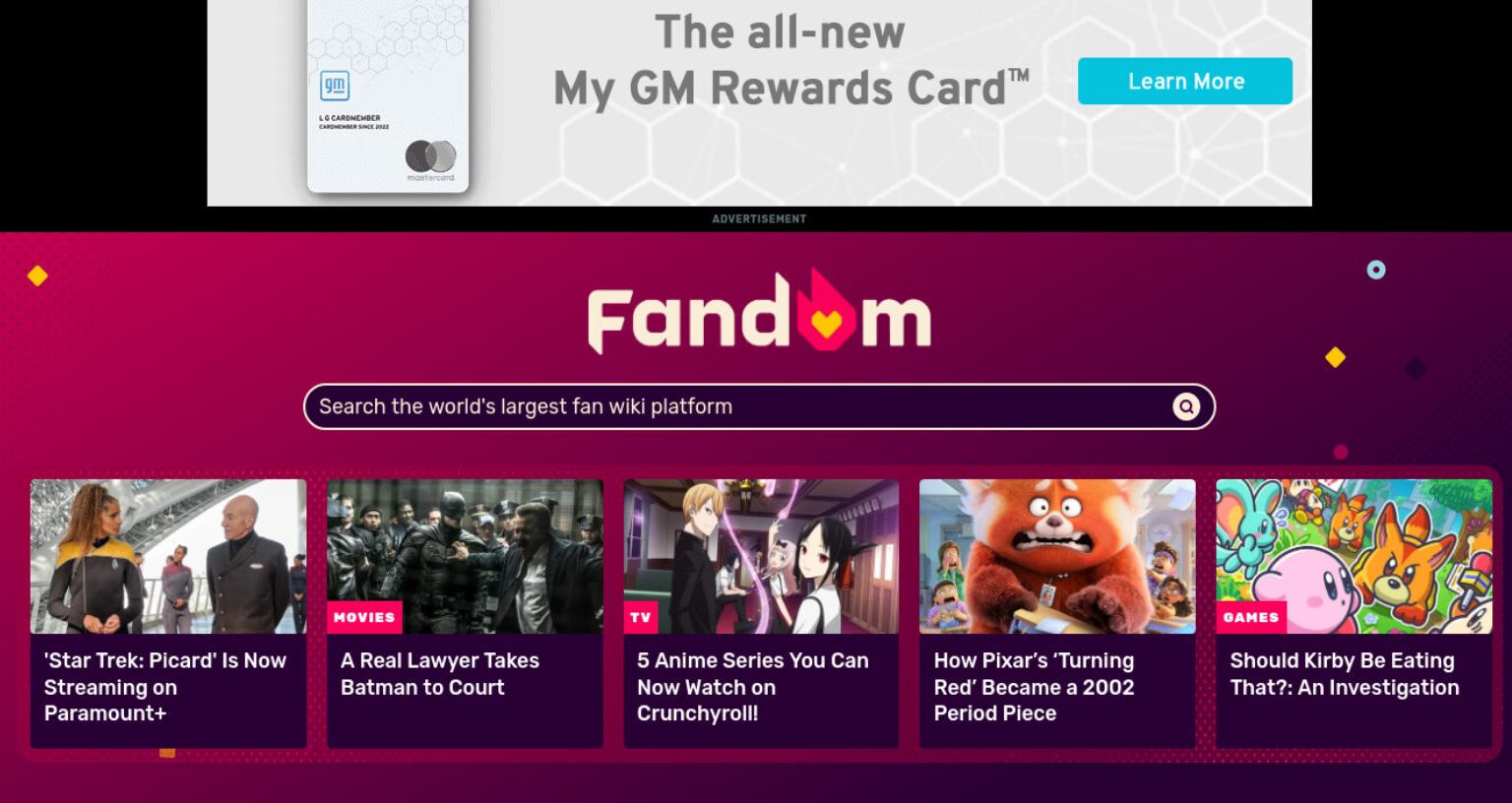
Task: Click the My GM Rewards Card ad headline
Action: click(790, 61)
